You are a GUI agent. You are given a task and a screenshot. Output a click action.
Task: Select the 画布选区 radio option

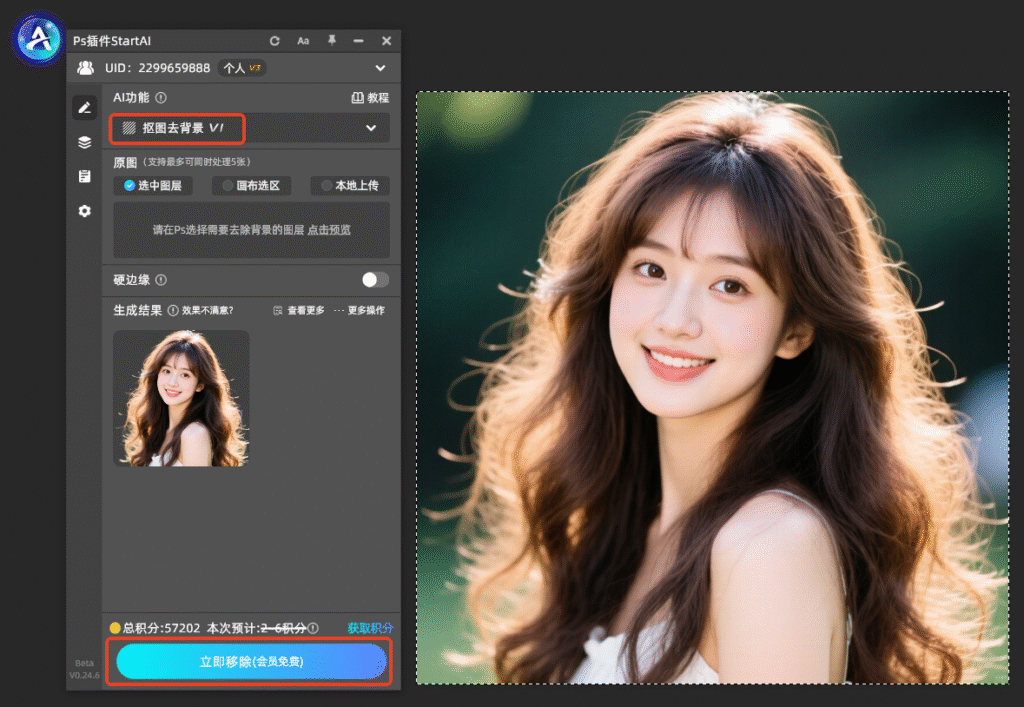[x=251, y=185]
